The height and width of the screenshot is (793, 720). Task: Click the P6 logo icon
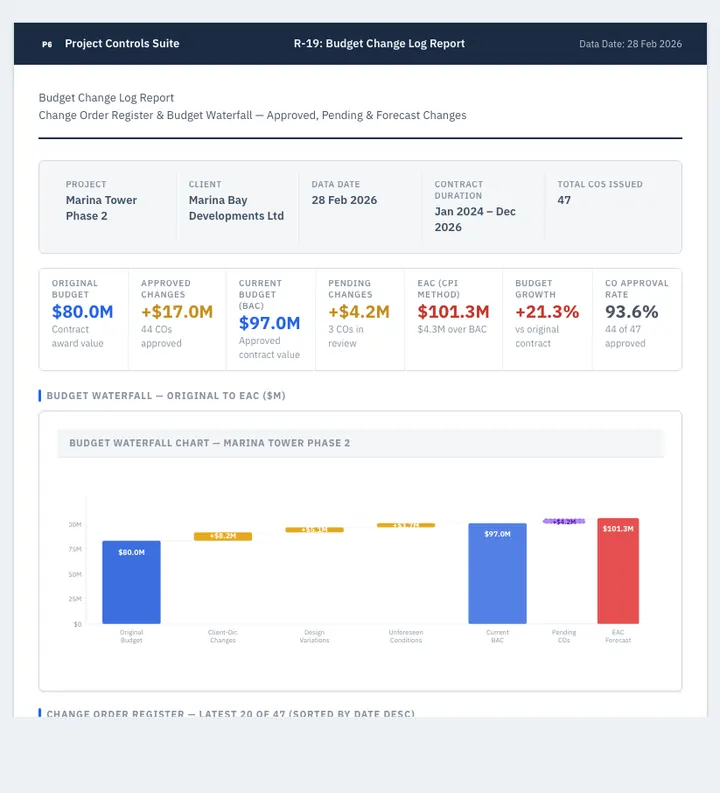coord(47,44)
